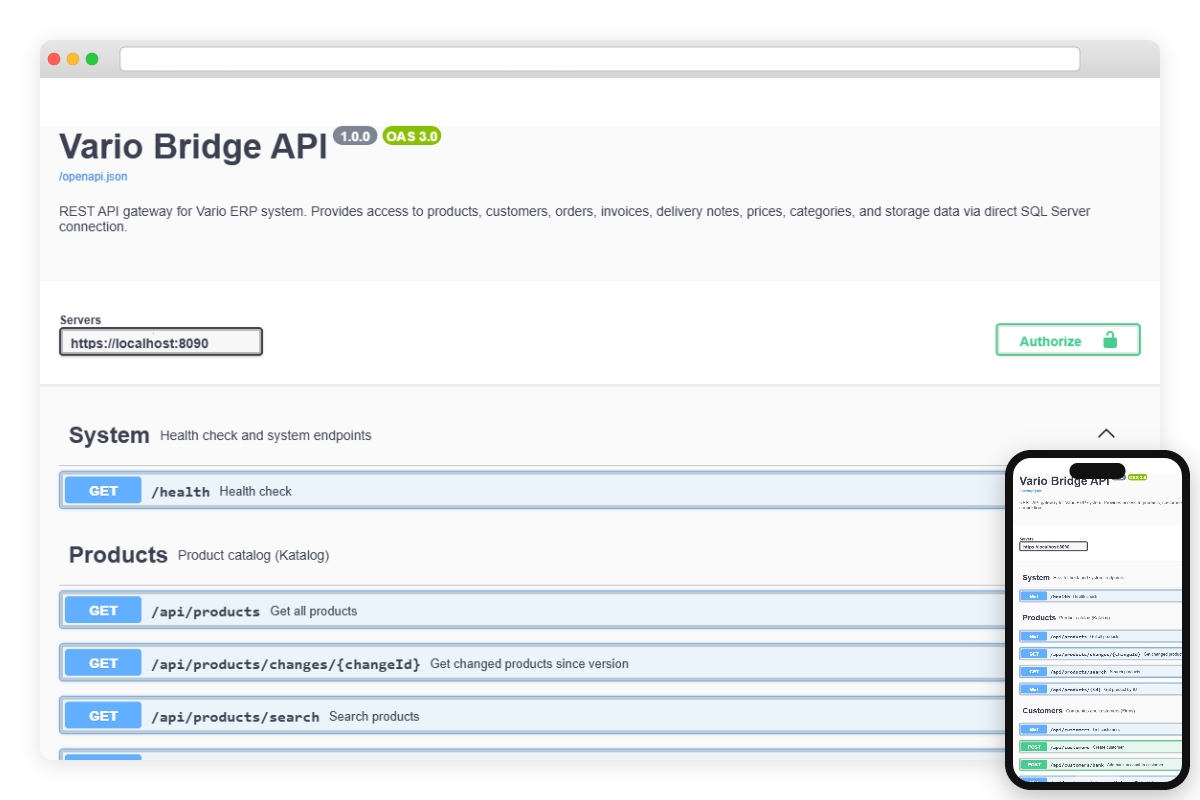Click the green maximize window dot
The image size is (1200, 800).
92,59
